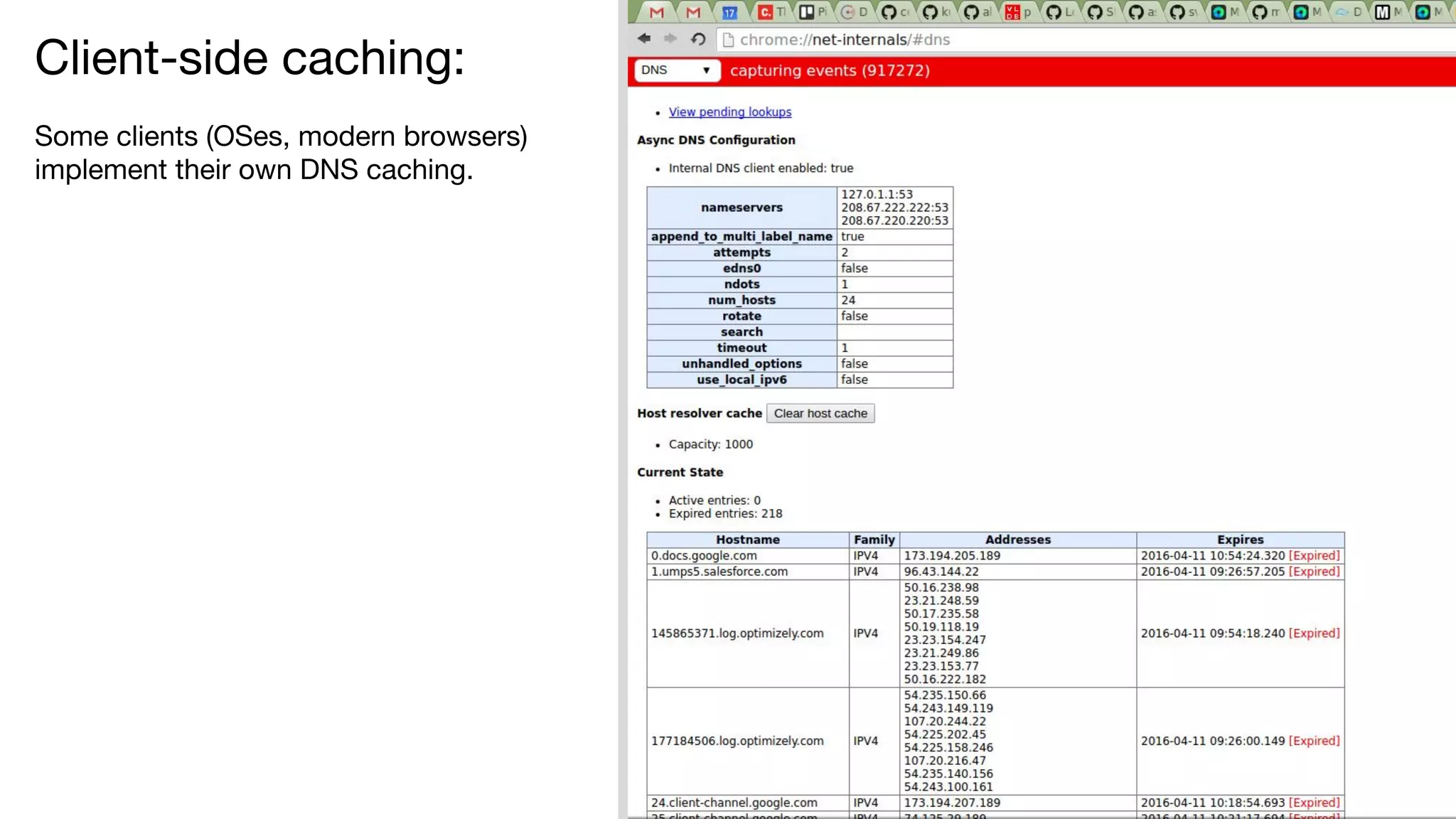Click the 2016-04-11 10:54:24.320 expiry cell

pyautogui.click(x=1241, y=556)
